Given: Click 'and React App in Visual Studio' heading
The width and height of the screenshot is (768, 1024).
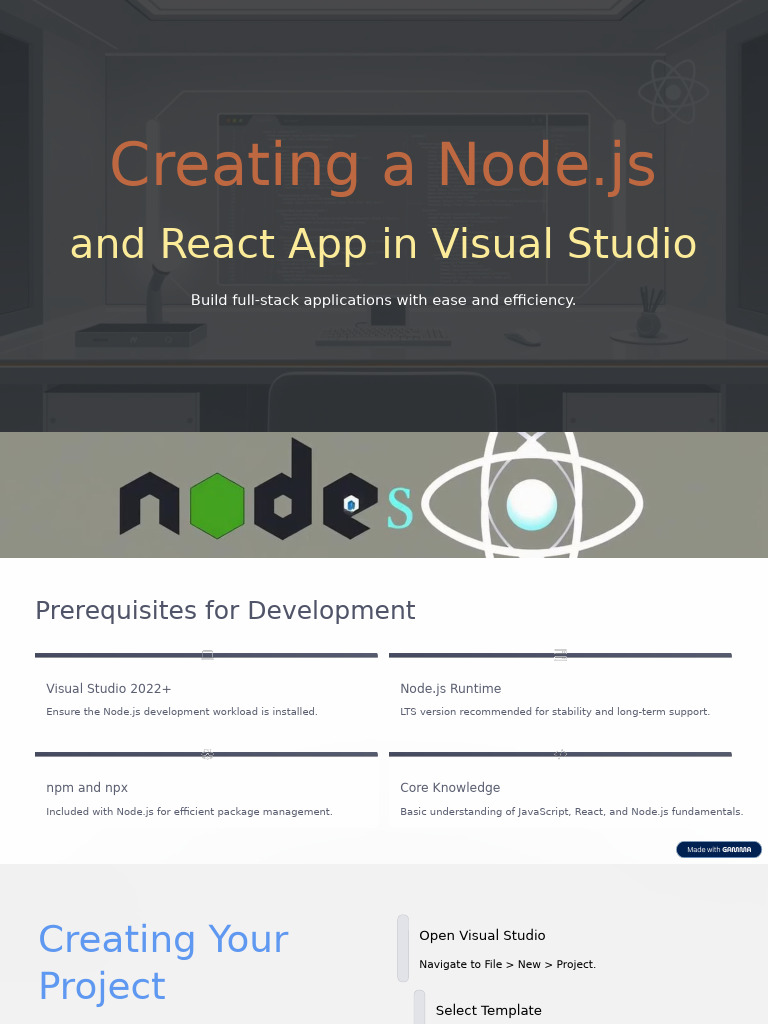Looking at the screenshot, I should pyautogui.click(x=383, y=244).
